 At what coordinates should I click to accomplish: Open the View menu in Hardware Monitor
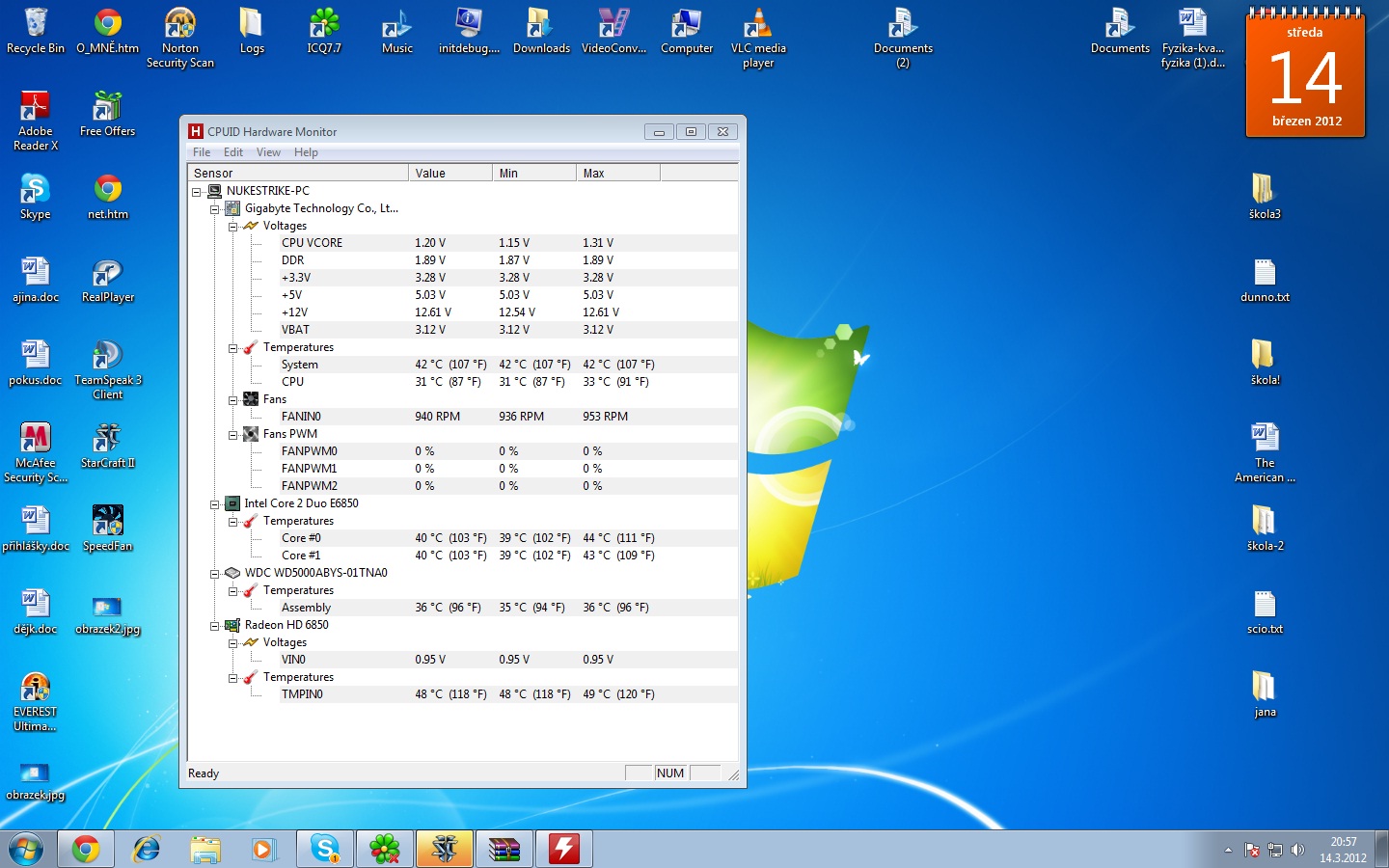click(x=268, y=152)
